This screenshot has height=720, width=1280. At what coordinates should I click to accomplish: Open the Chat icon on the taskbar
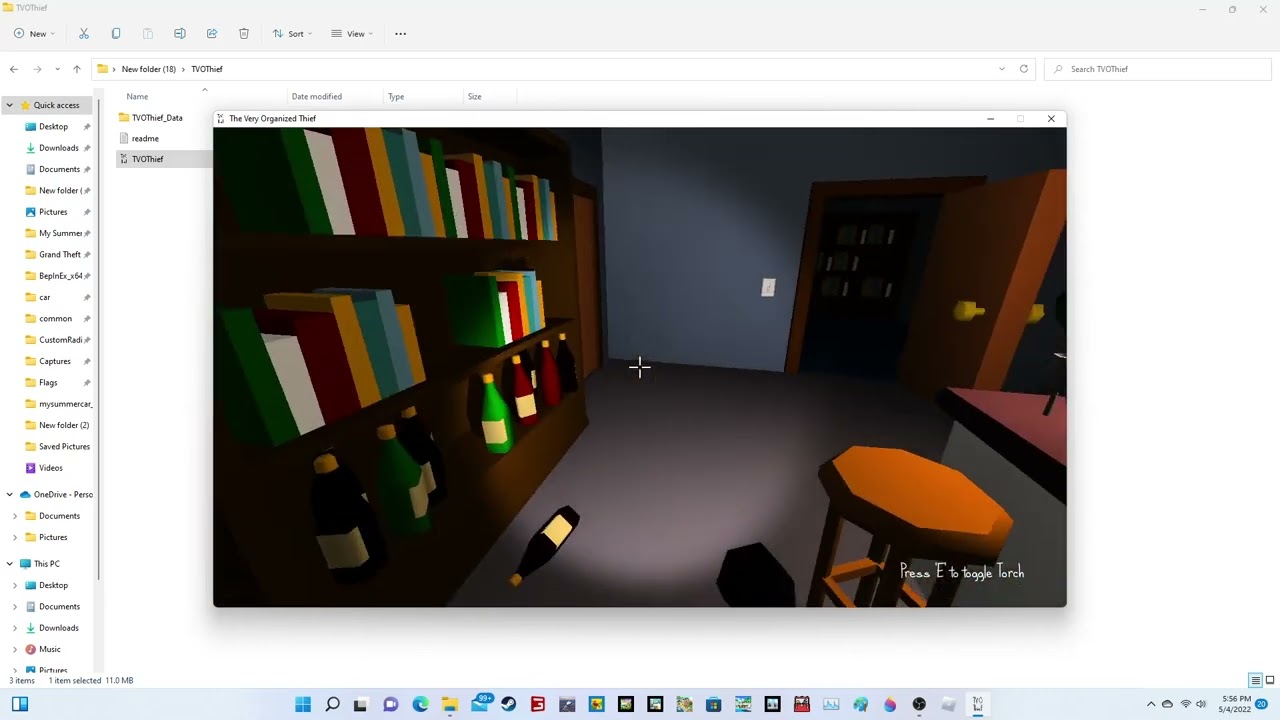[391, 705]
